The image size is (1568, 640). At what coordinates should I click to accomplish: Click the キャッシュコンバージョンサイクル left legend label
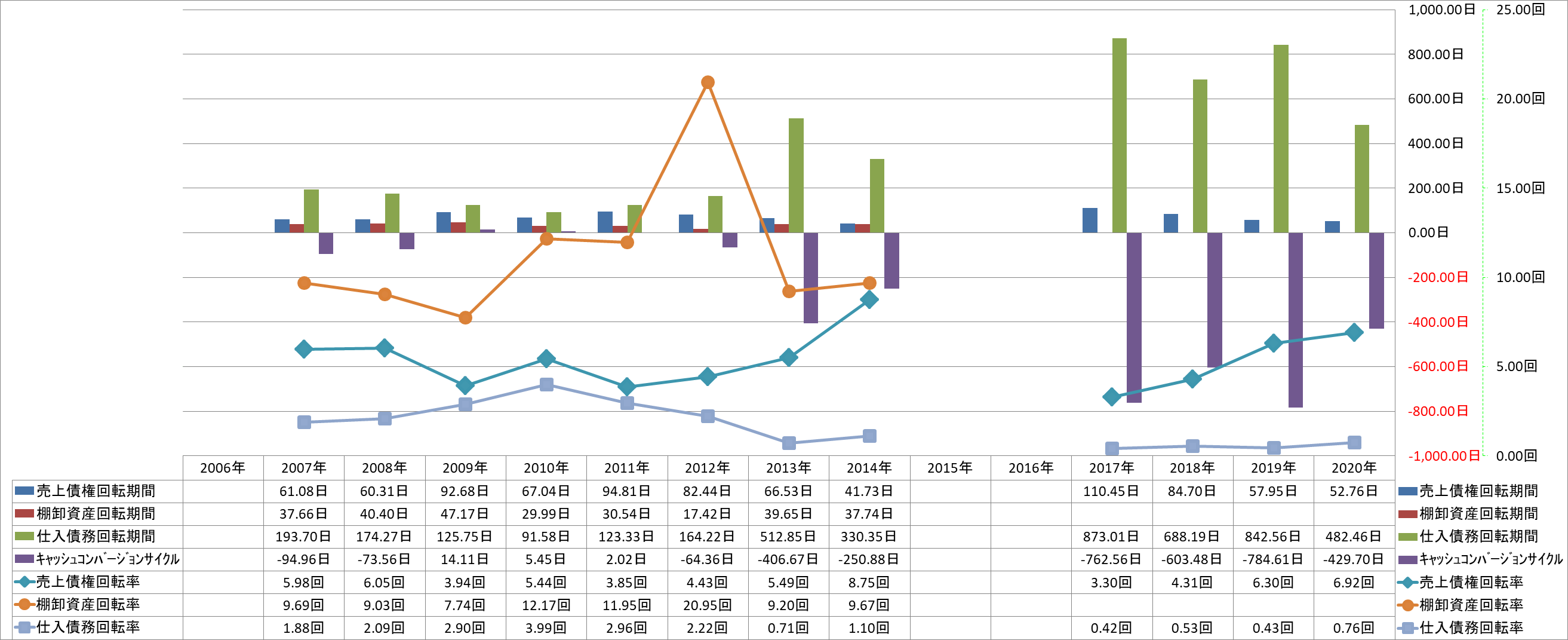(x=107, y=559)
